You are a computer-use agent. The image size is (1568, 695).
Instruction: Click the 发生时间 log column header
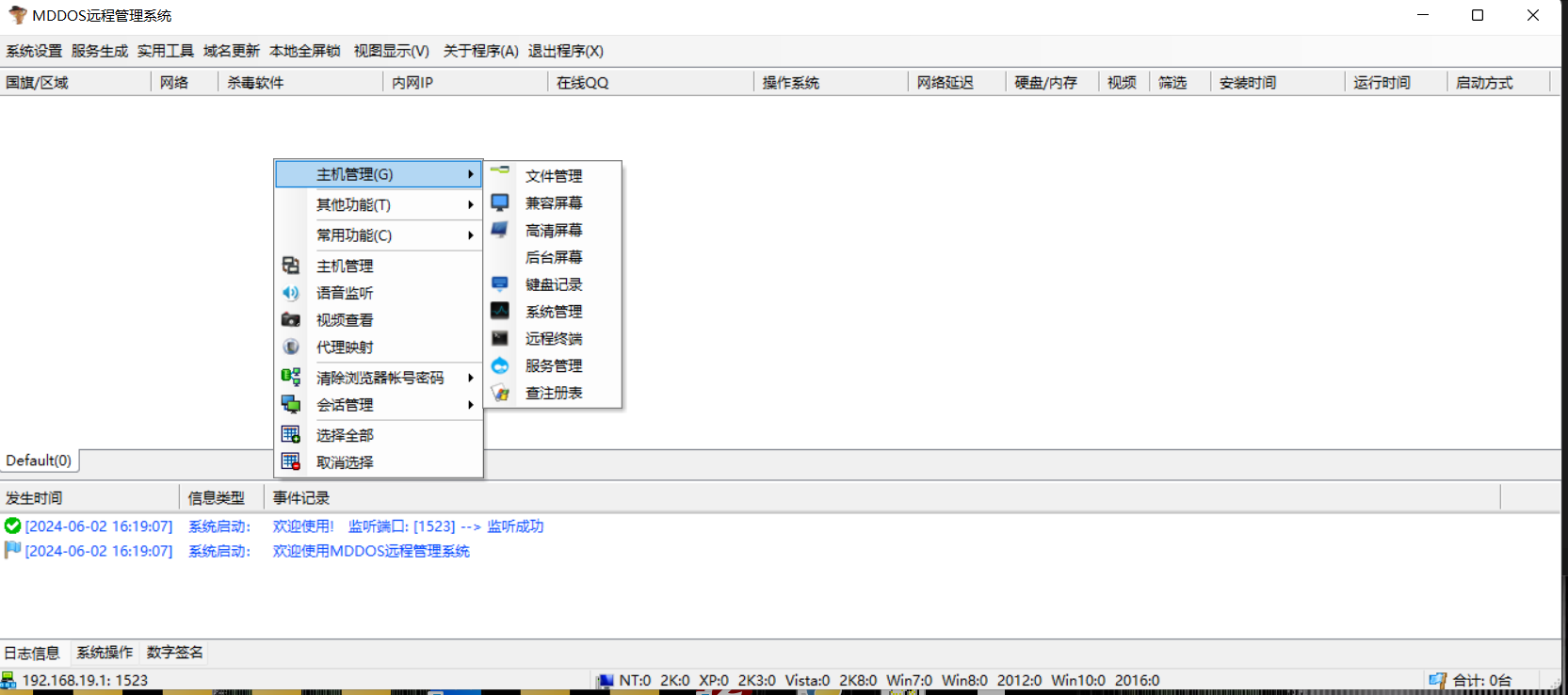click(89, 498)
